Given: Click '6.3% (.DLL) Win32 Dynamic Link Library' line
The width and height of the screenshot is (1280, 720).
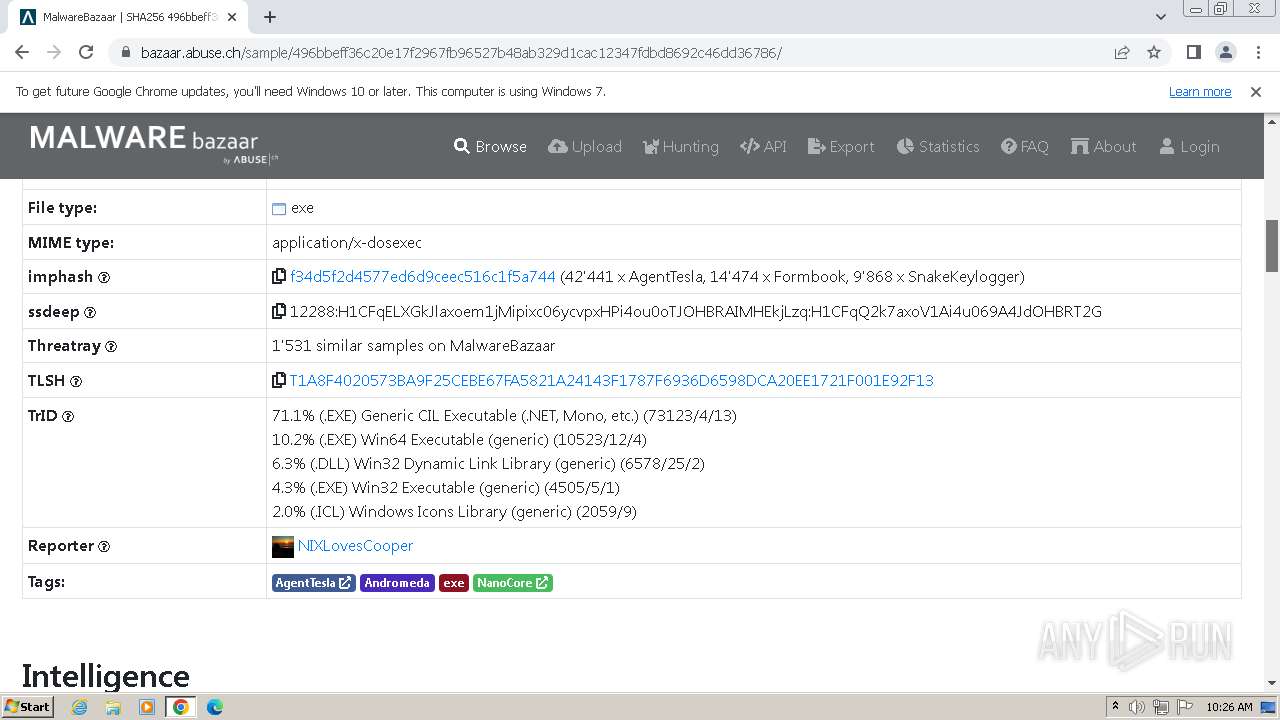Looking at the screenshot, I should (488, 464).
